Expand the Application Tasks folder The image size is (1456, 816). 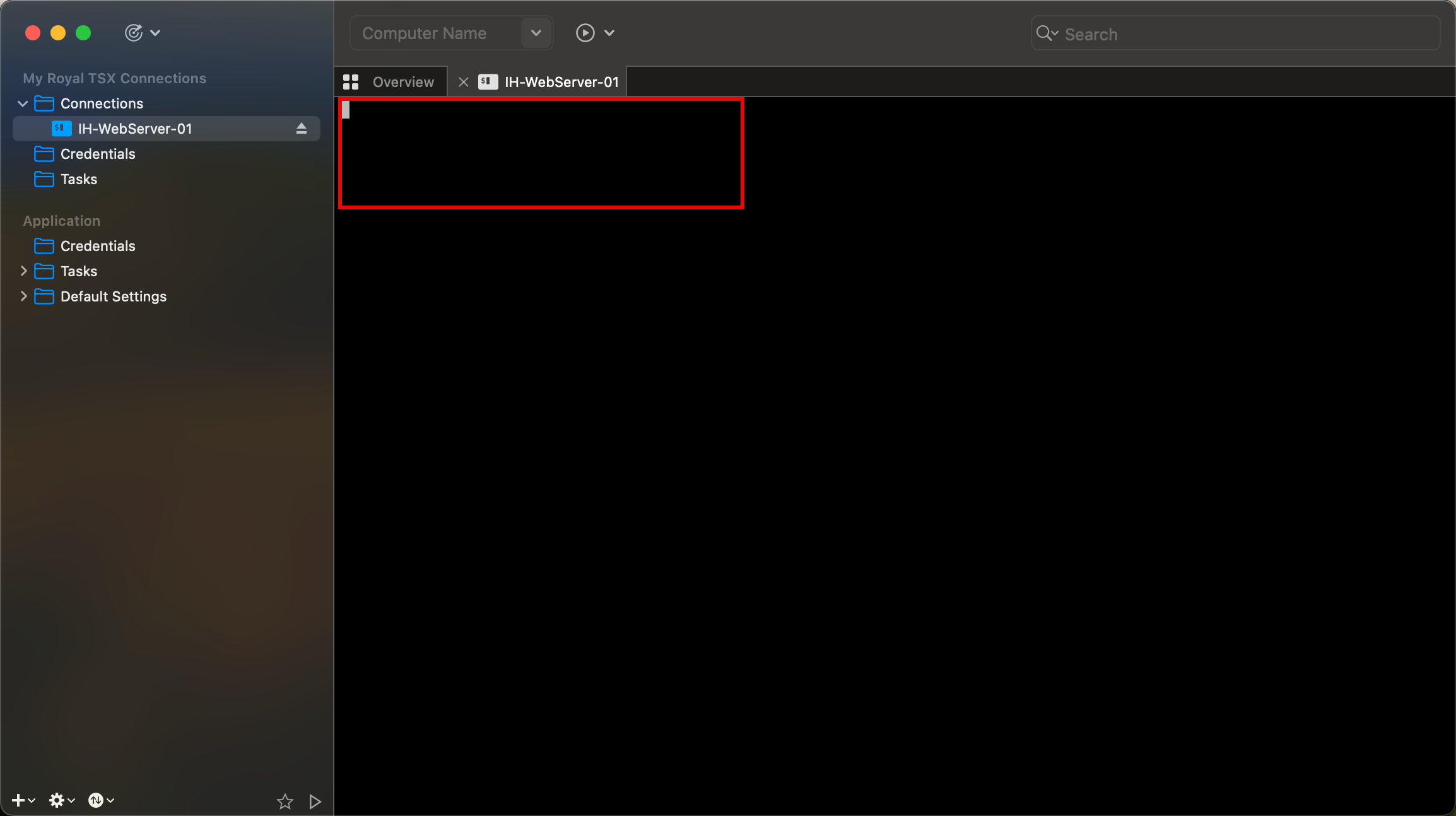pyautogui.click(x=23, y=271)
